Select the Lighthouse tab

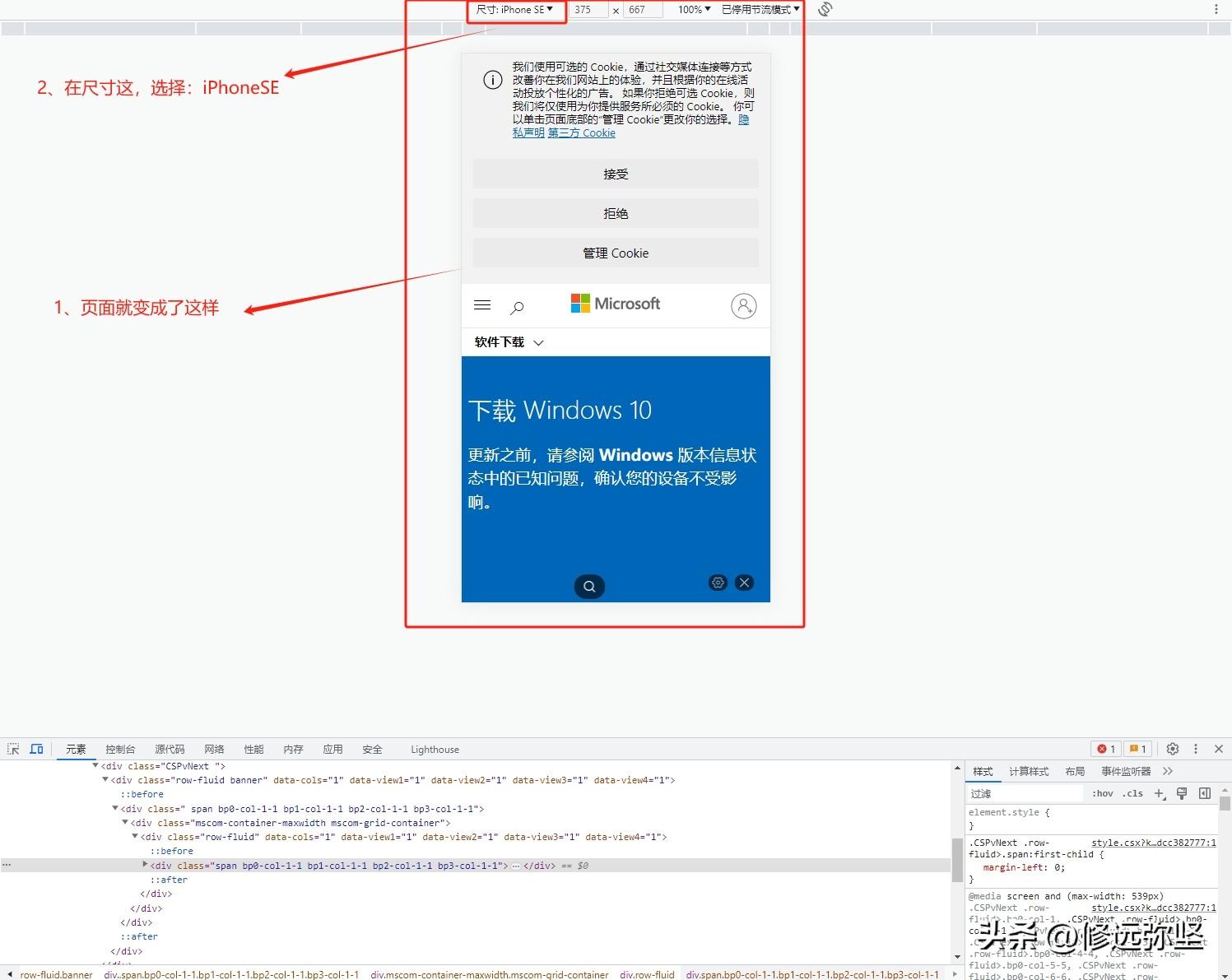[x=435, y=749]
